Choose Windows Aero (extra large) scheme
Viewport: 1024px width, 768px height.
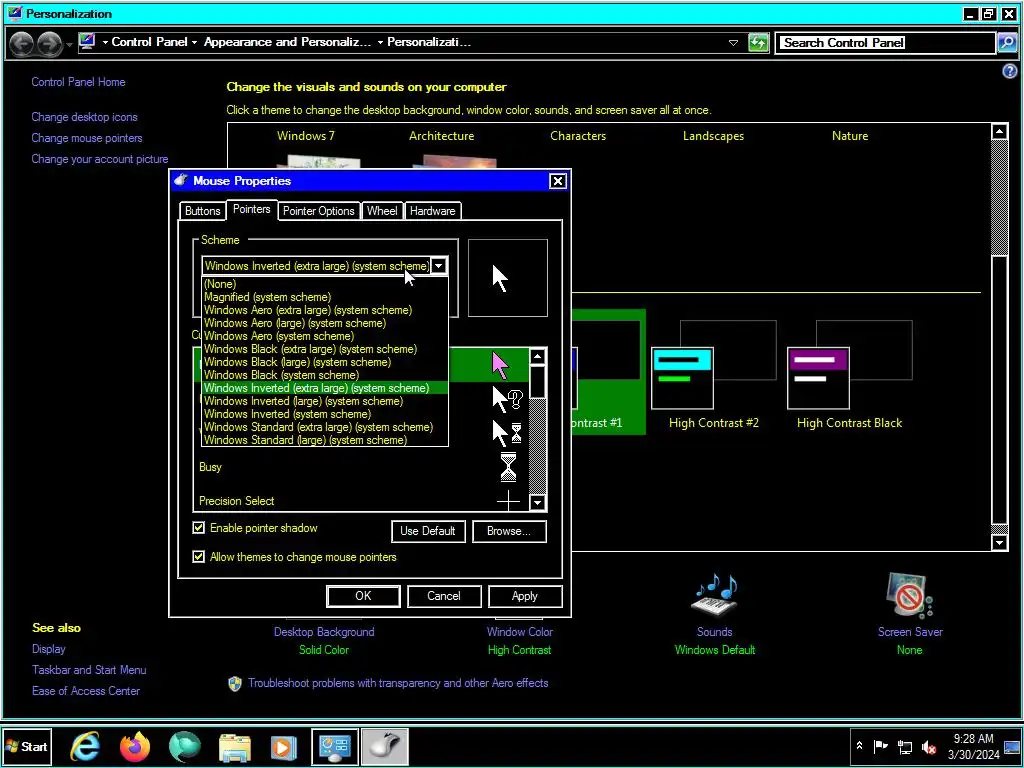click(325, 310)
